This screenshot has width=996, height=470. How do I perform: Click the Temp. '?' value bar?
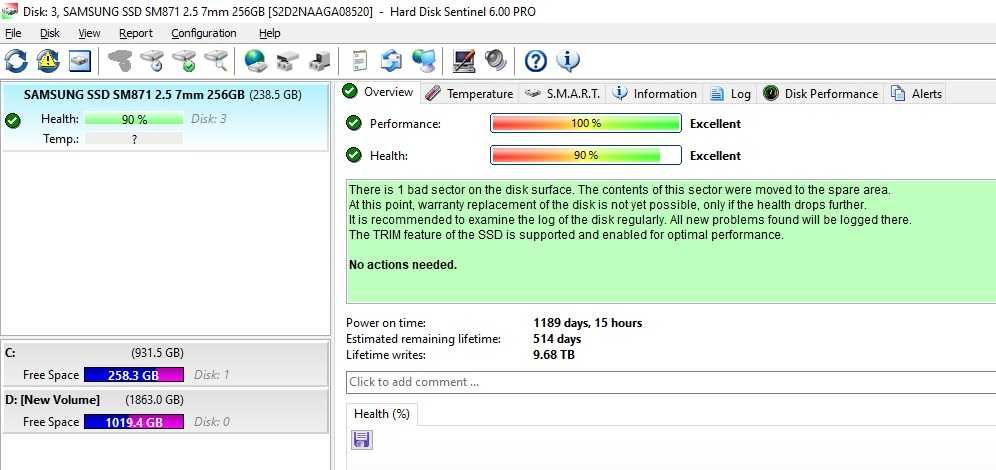pos(133,138)
